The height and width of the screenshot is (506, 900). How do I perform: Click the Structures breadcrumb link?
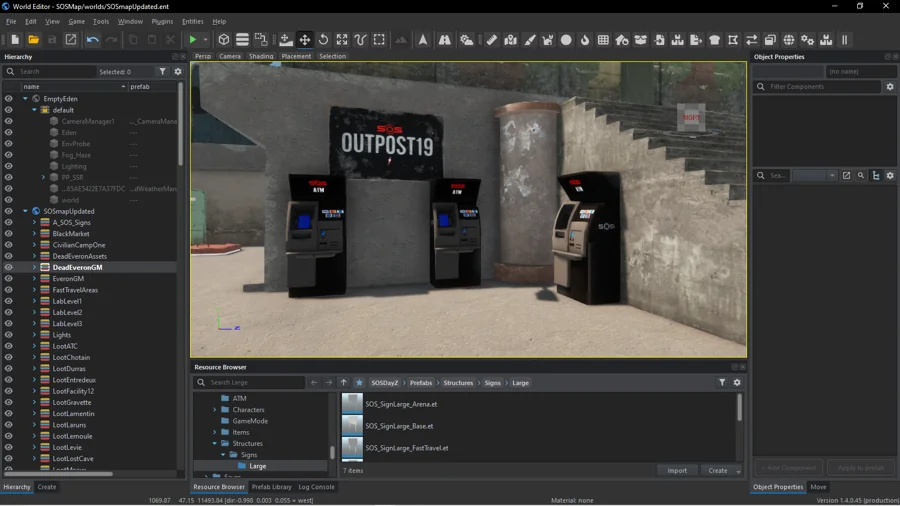[458, 383]
